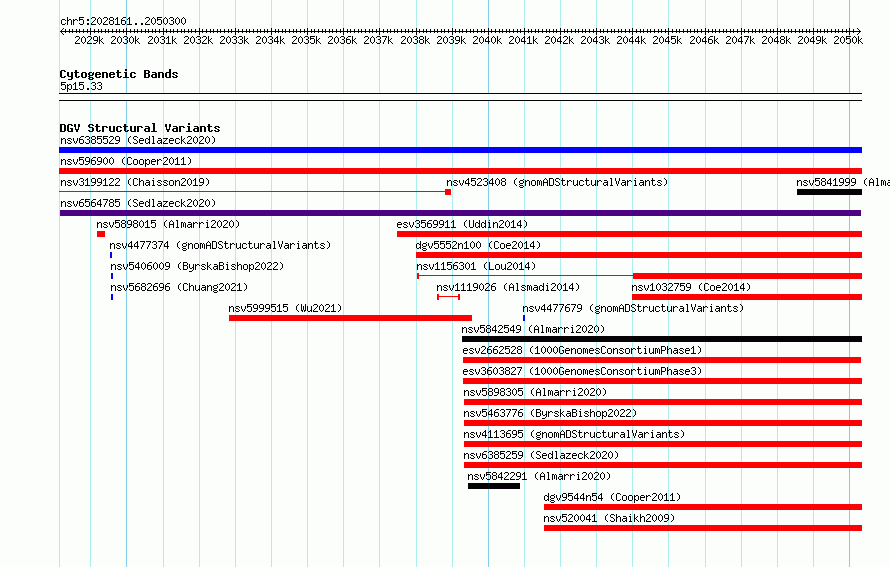Select the small nsv1119026 interval glyph
890x567 pixels.
tap(448, 297)
